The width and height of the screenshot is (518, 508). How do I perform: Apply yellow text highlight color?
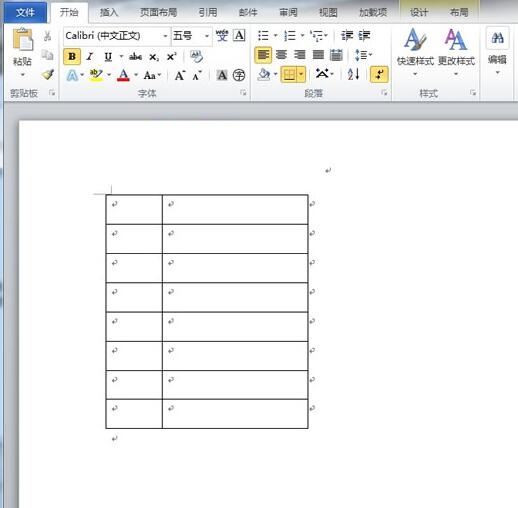pos(96,75)
